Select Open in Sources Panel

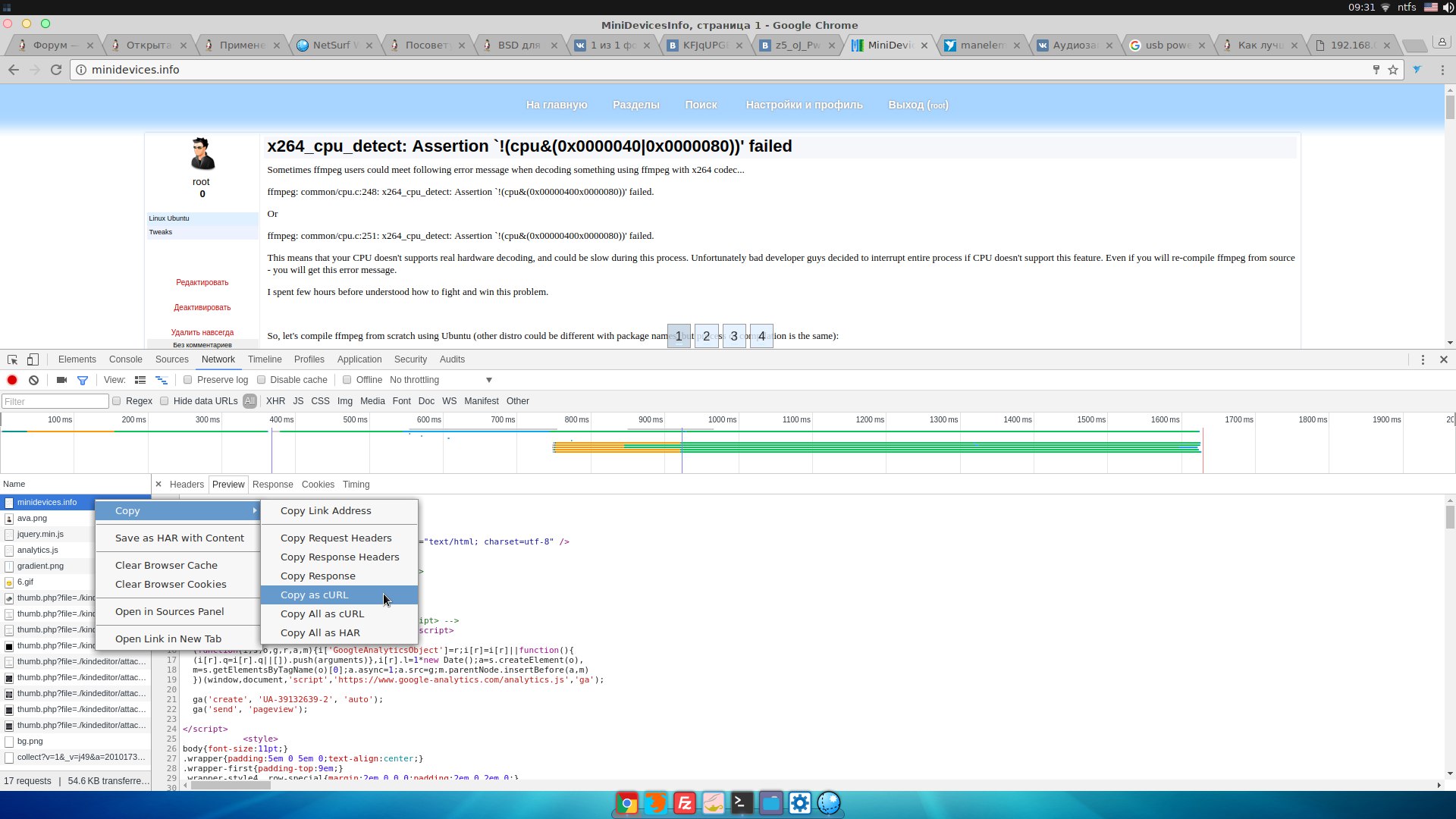pos(178,612)
